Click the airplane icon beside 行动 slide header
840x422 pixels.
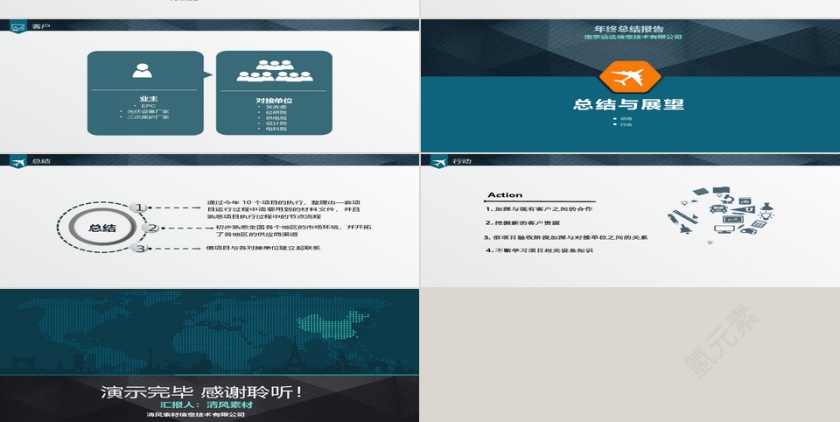pos(439,161)
